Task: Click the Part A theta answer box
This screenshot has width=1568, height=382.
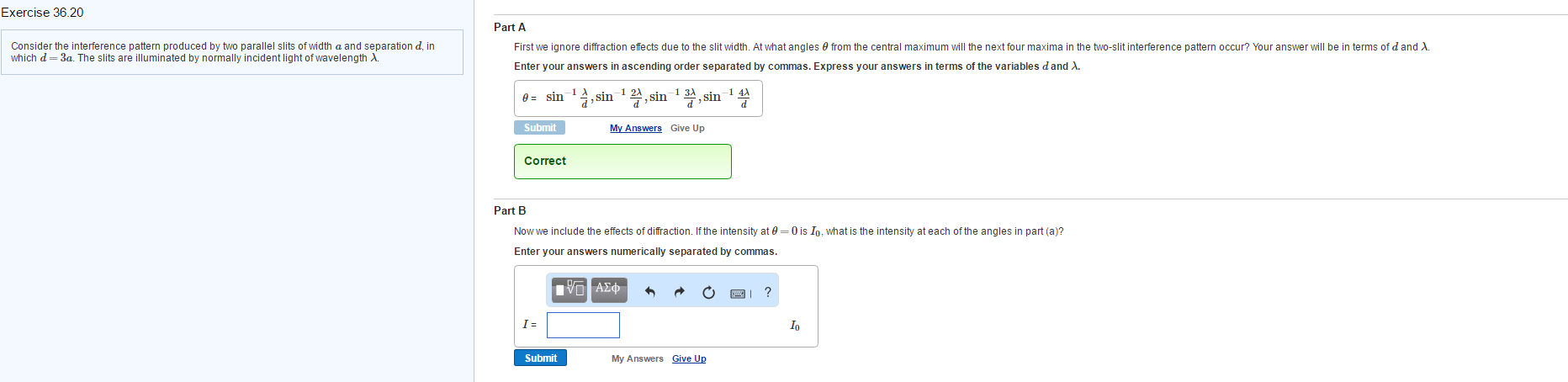Action: (638, 98)
